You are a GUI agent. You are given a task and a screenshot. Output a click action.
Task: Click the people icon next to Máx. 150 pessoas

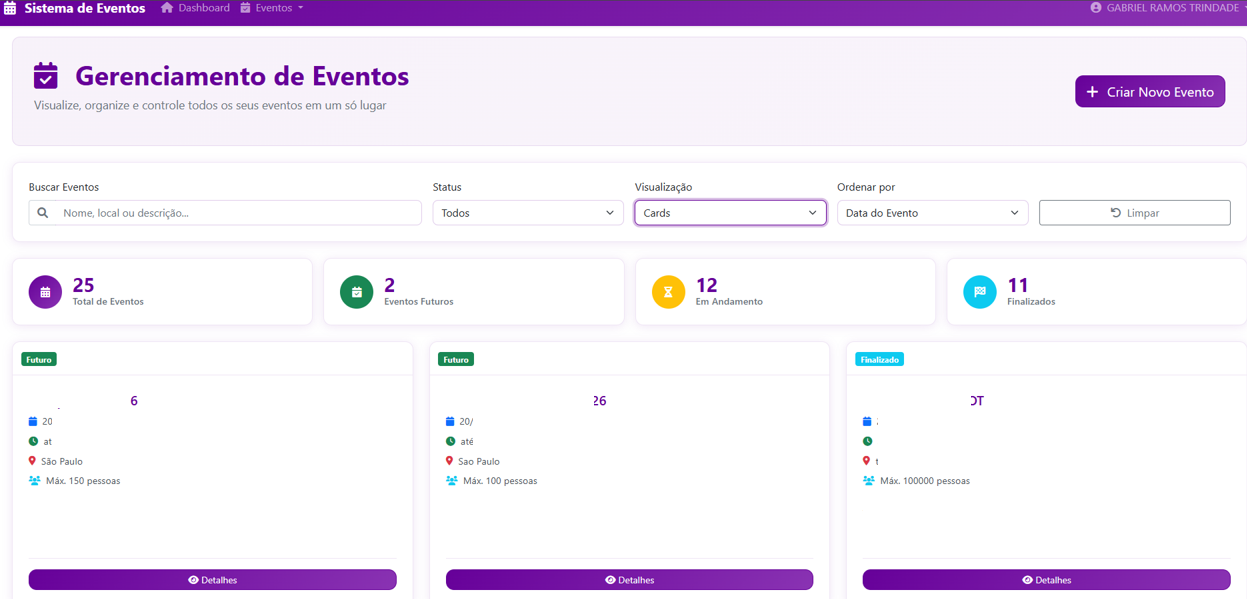[33, 480]
